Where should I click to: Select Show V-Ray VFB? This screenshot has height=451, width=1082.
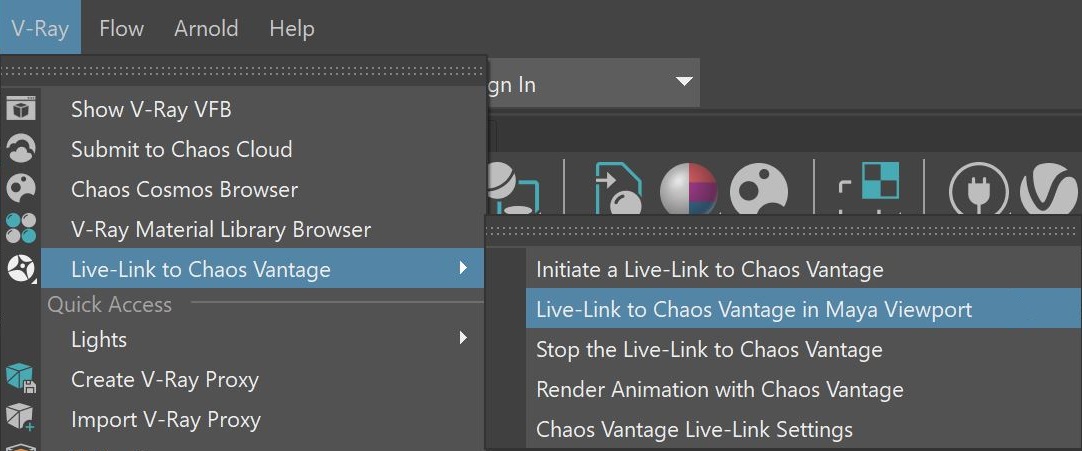click(x=263, y=109)
